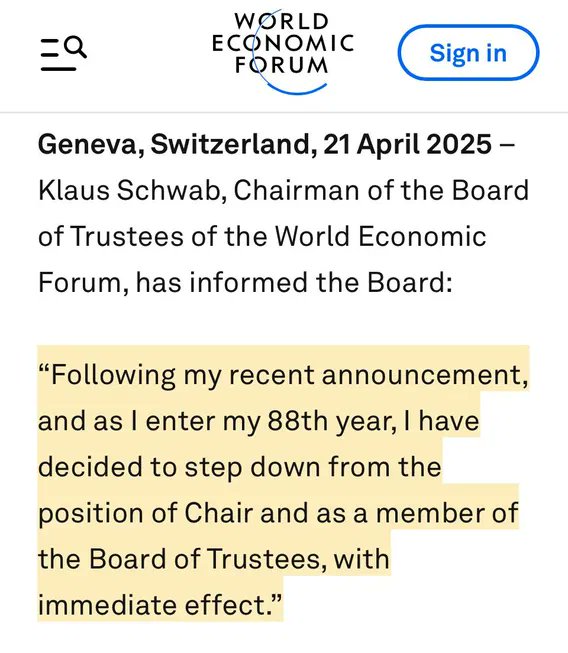This screenshot has width=568, height=653.
Task: Click the hamburger lines of the menu icon
Action: (x=56, y=55)
